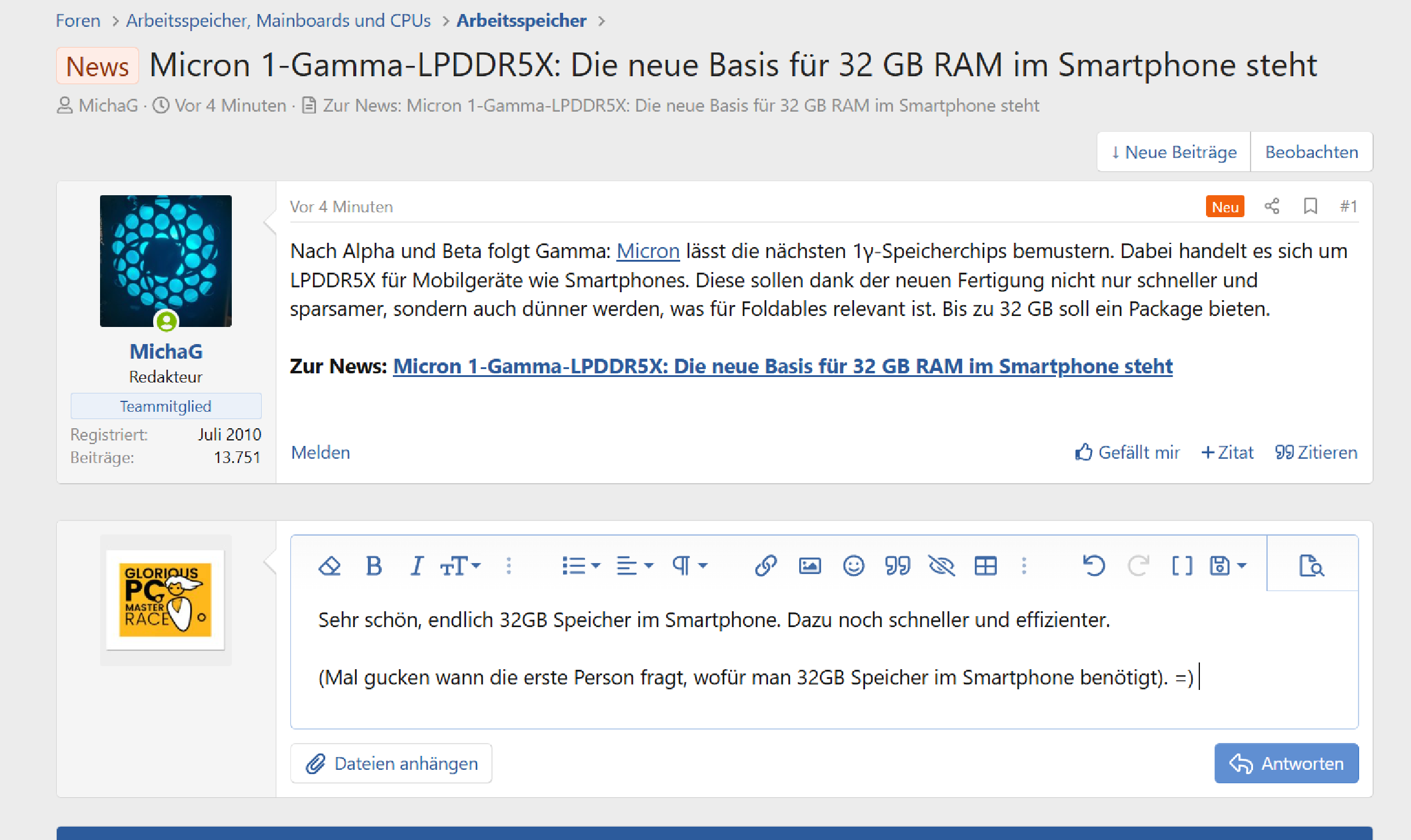1411x840 pixels.
Task: Toggle BB code mode brackets icon
Action: 1182,565
